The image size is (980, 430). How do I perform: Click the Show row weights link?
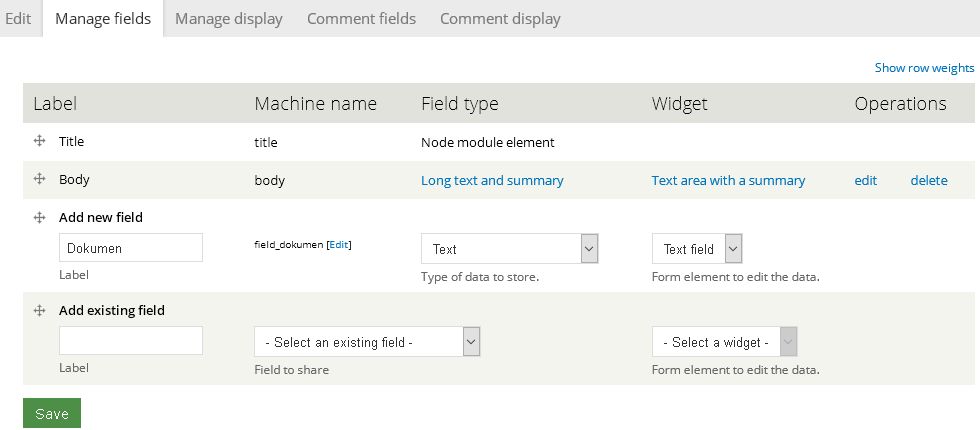(924, 68)
